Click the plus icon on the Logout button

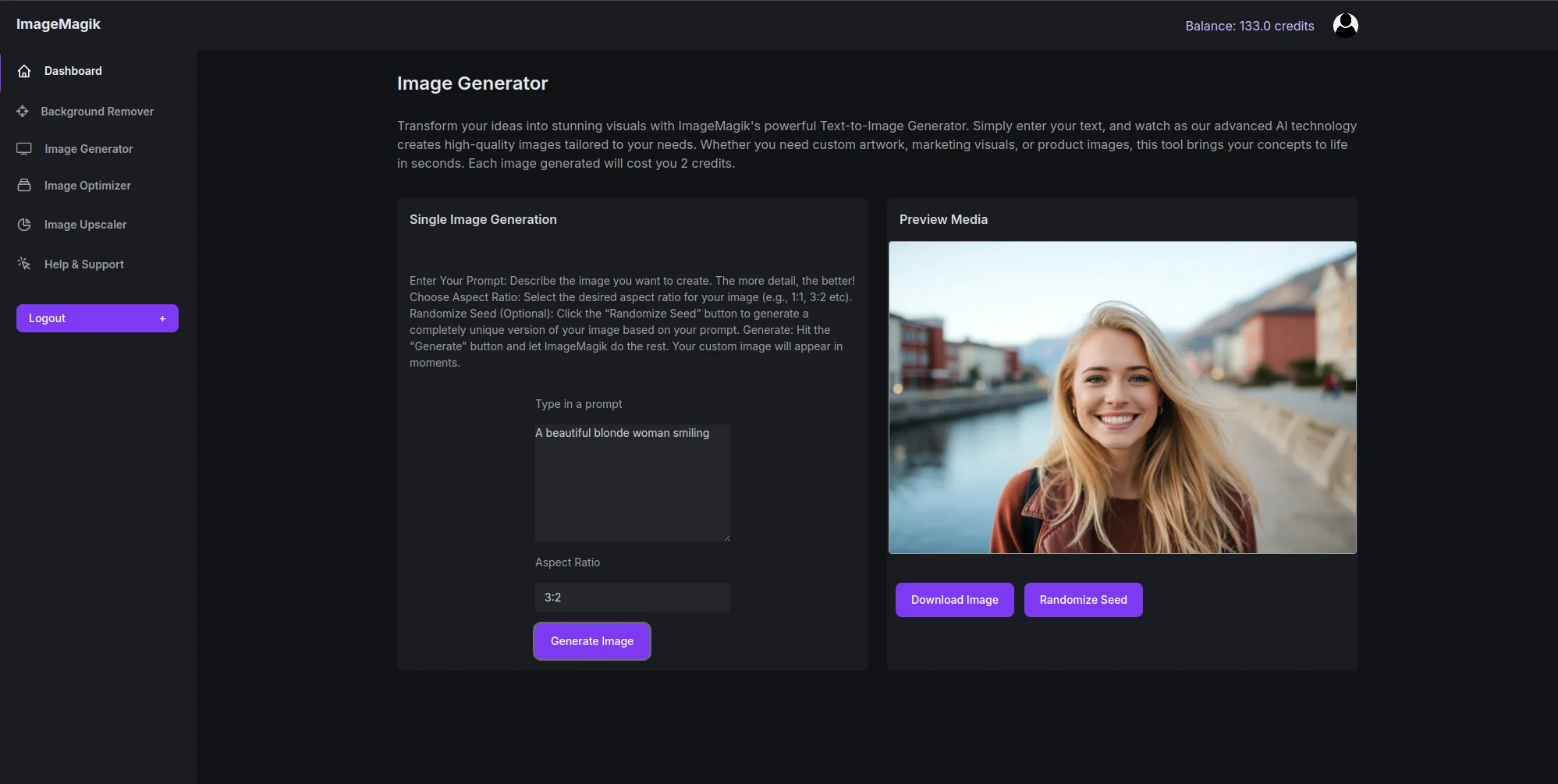162,318
